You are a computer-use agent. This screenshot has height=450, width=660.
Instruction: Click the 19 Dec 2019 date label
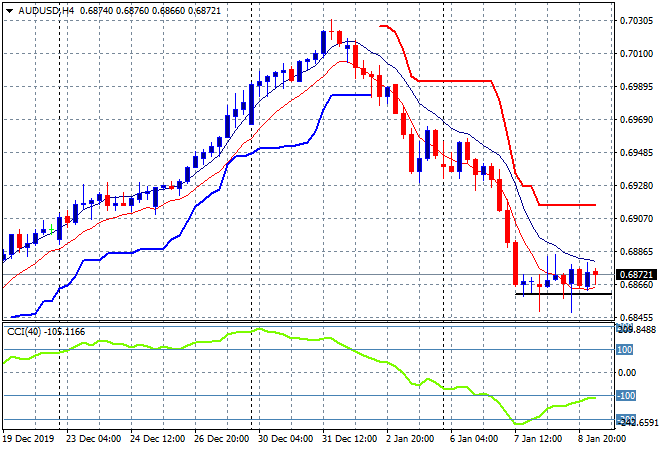29,439
